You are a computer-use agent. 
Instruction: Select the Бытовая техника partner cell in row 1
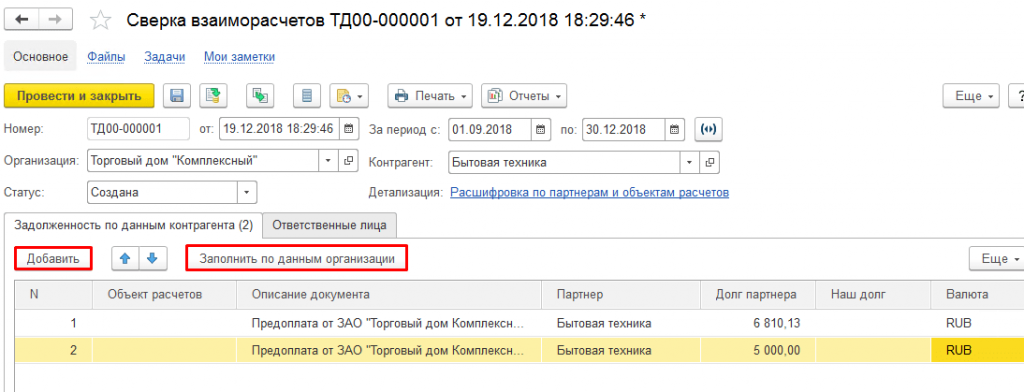tap(621, 323)
